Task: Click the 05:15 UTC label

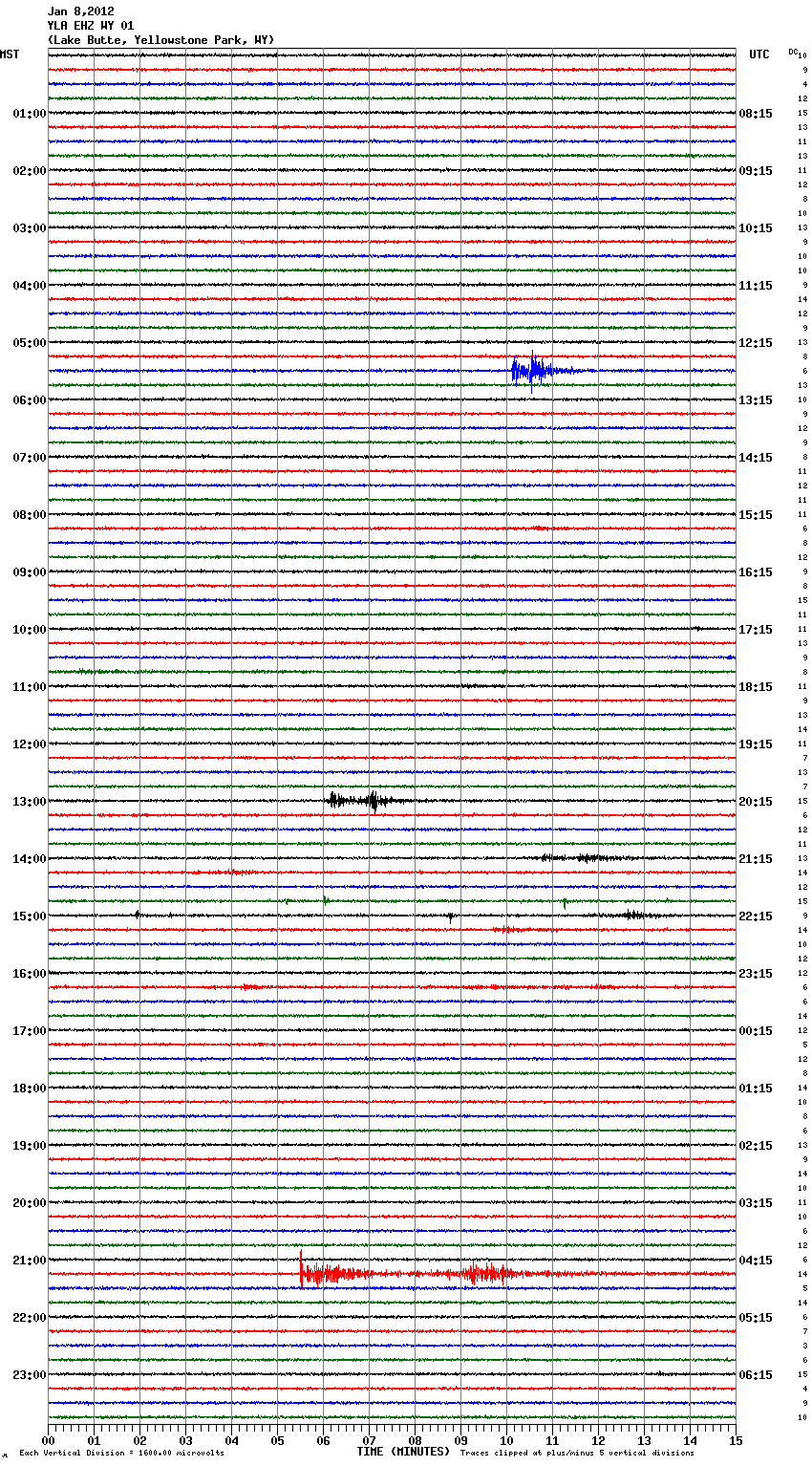Action: coord(756,1318)
